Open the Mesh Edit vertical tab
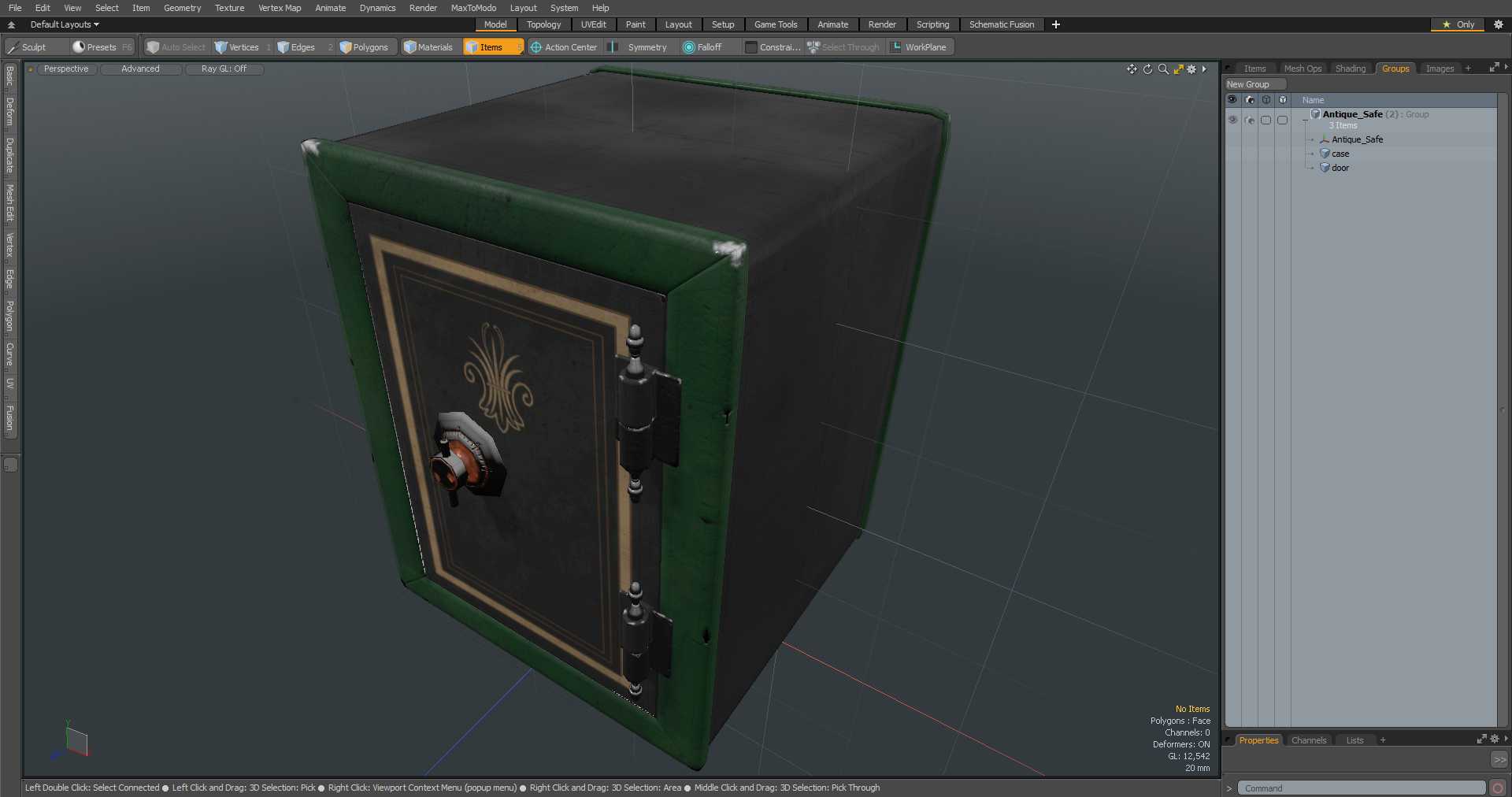Image resolution: width=1512 pixels, height=797 pixels. (x=10, y=203)
